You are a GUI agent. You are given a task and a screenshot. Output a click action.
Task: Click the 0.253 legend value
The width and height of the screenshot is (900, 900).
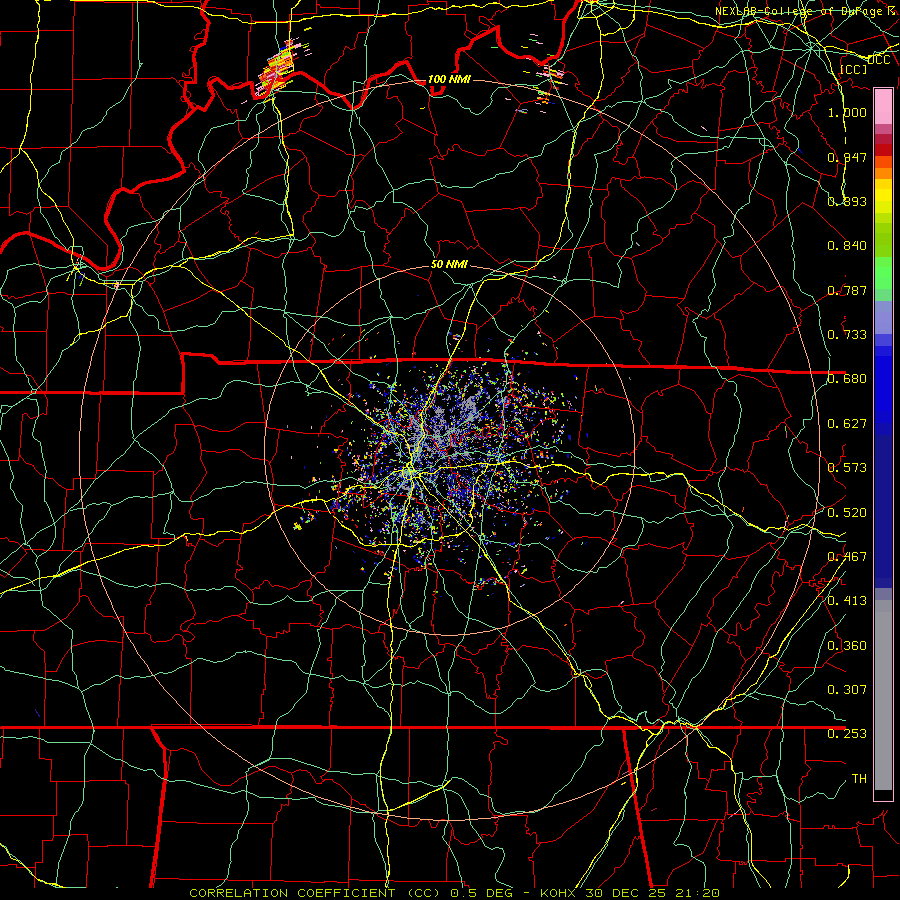pyautogui.click(x=847, y=734)
